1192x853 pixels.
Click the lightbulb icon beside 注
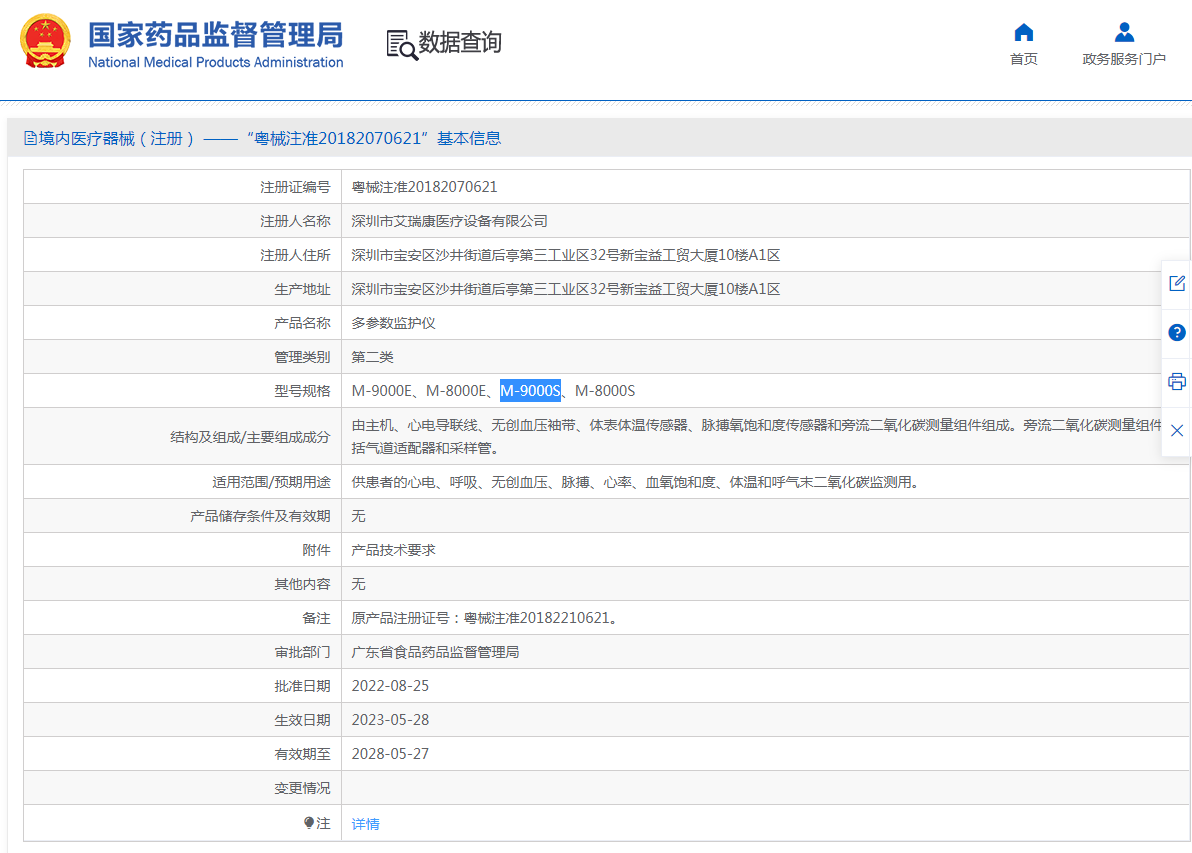309,823
